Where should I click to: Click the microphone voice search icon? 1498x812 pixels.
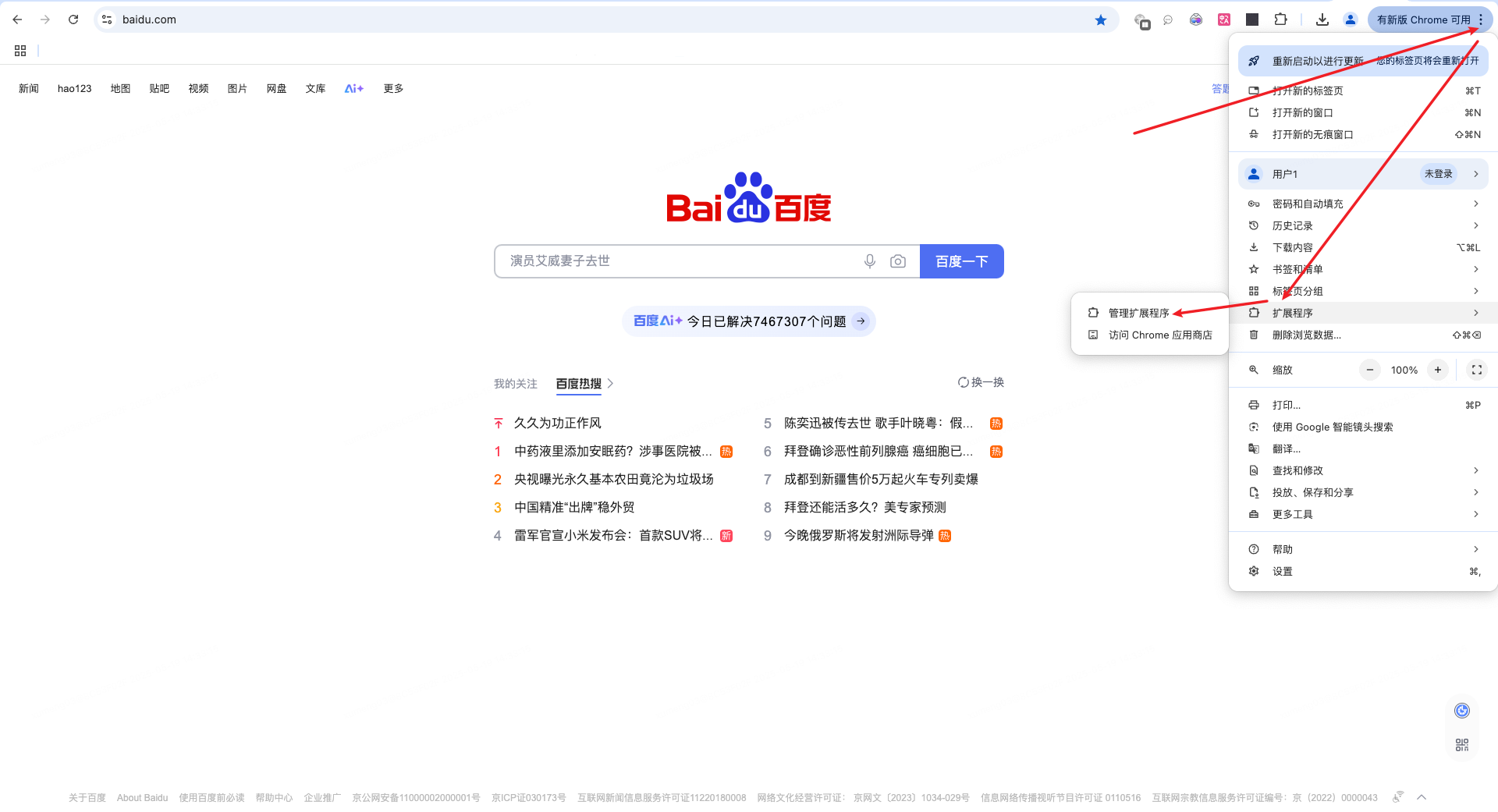[870, 261]
